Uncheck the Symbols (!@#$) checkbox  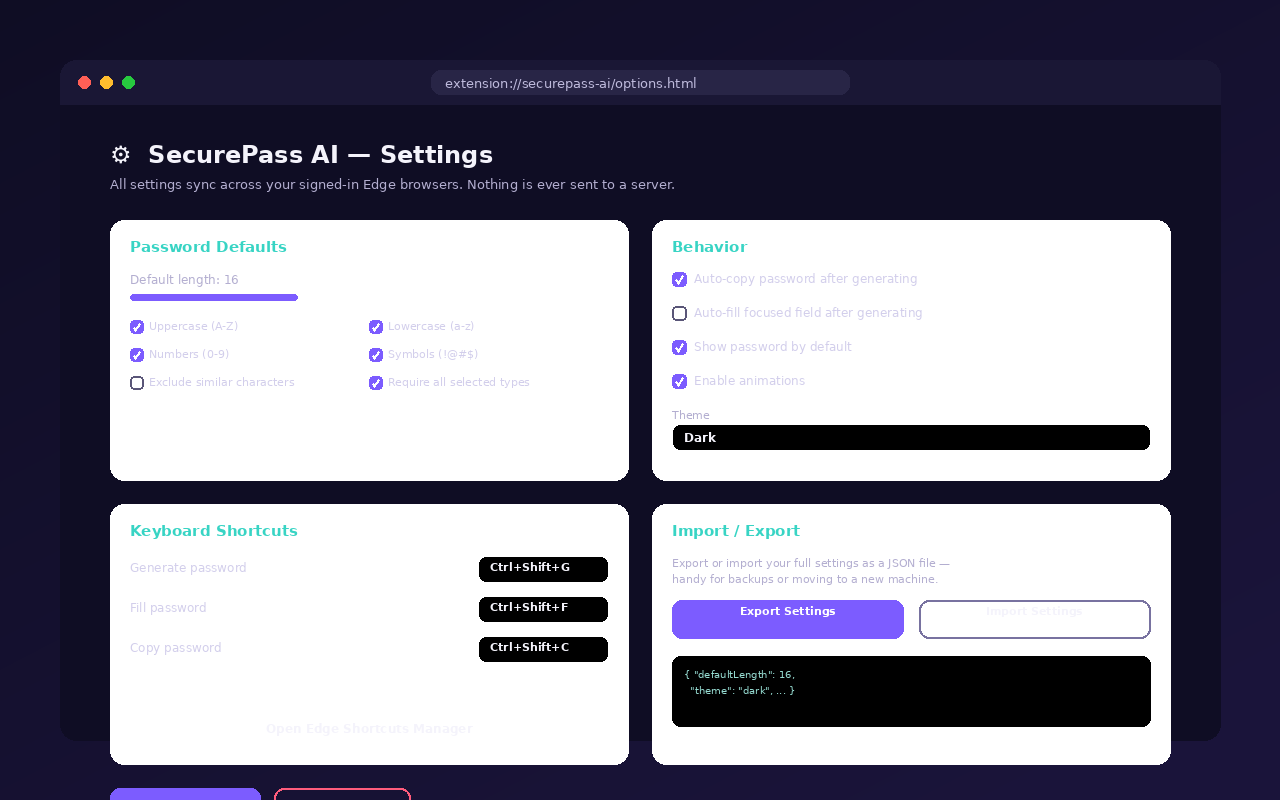tap(376, 355)
